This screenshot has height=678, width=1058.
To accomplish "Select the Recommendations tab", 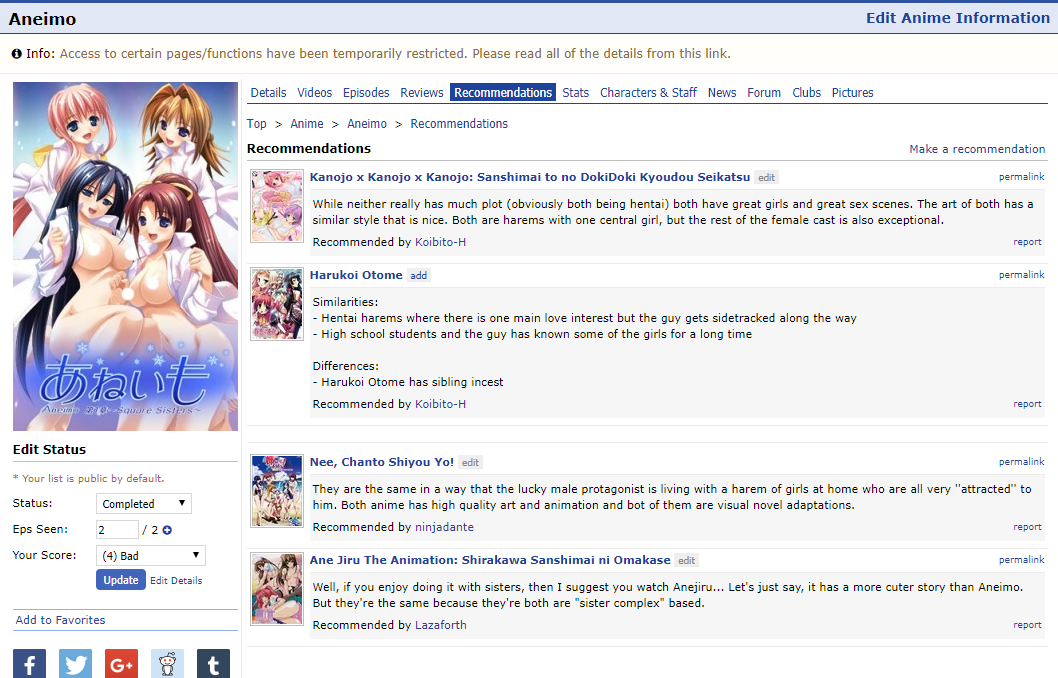I will click(503, 92).
